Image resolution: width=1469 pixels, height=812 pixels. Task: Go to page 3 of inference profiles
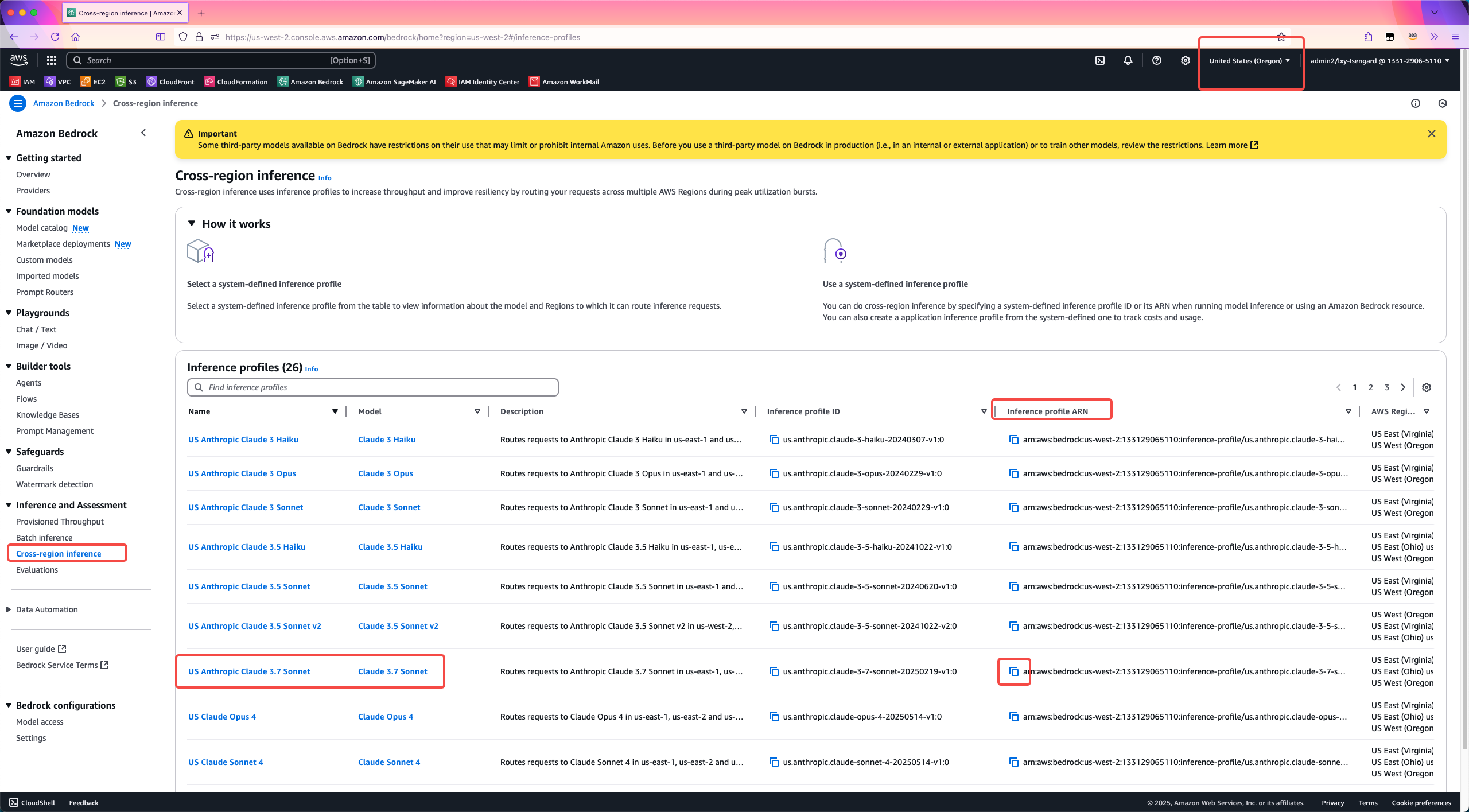pos(1387,387)
